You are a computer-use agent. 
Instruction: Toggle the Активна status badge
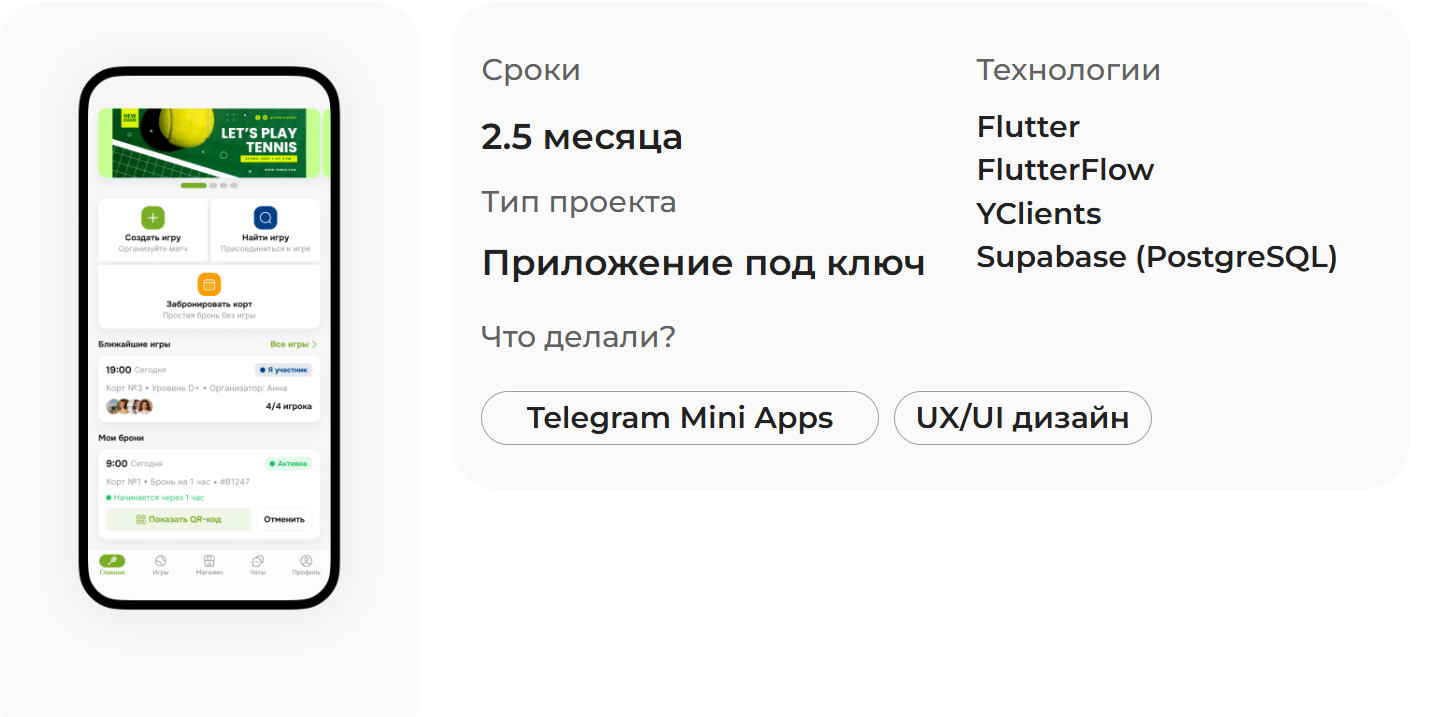click(x=289, y=463)
